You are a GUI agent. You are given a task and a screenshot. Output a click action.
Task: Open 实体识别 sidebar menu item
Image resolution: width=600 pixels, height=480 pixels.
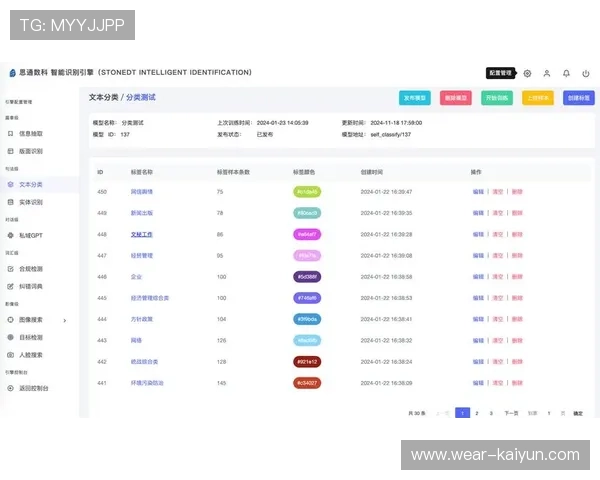coord(31,201)
